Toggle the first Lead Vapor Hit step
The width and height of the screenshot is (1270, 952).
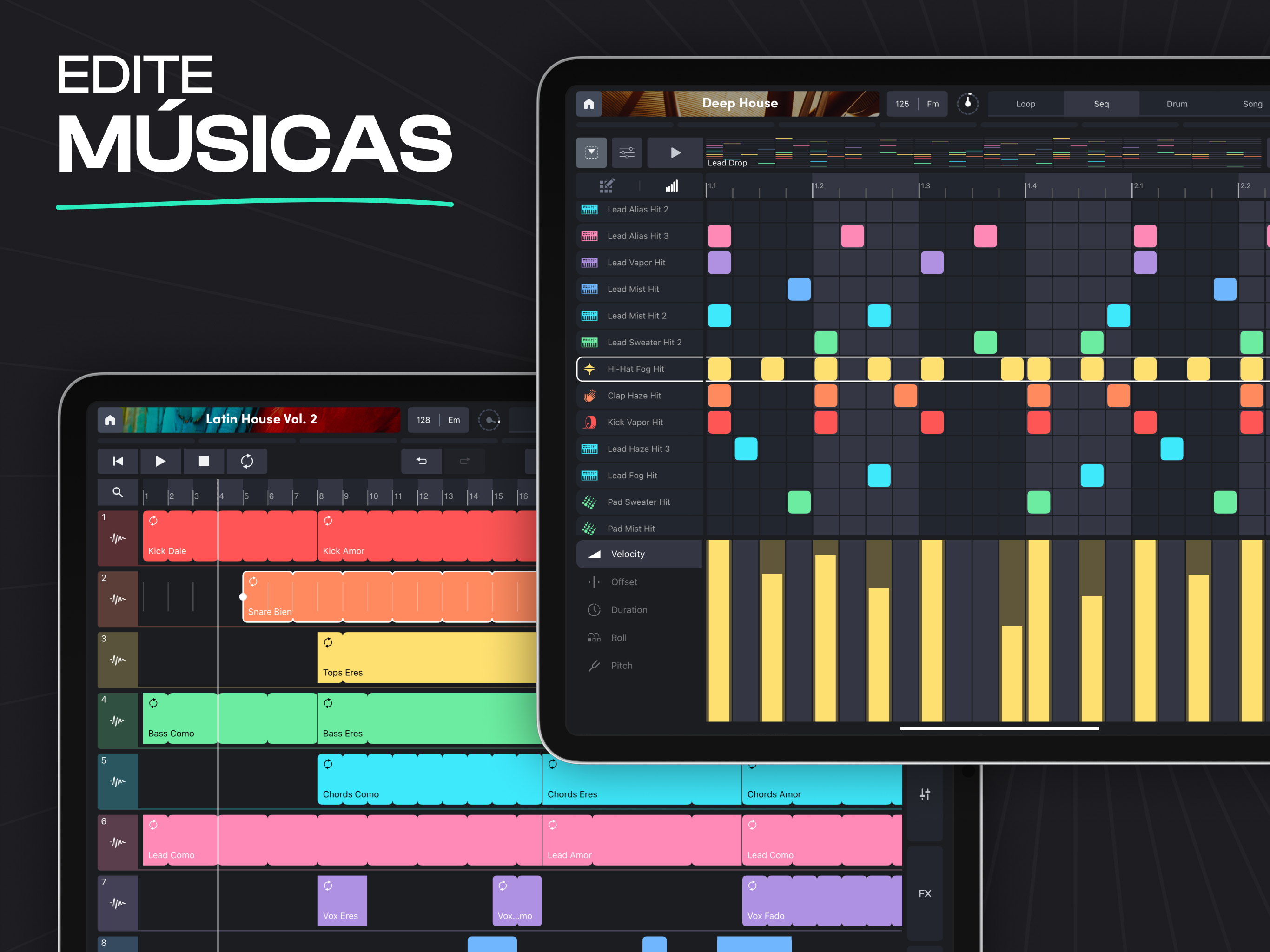click(x=720, y=263)
